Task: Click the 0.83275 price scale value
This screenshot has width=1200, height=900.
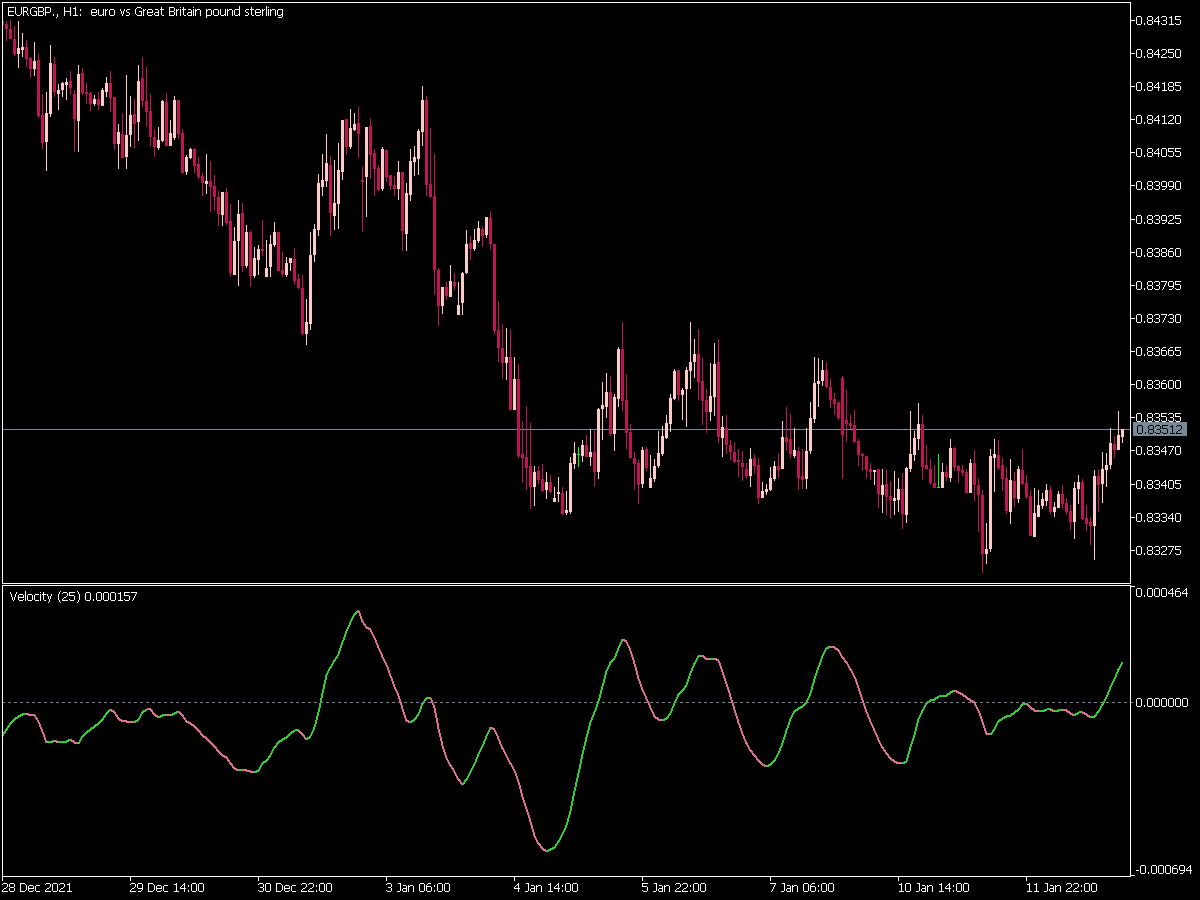Action: tap(1160, 550)
